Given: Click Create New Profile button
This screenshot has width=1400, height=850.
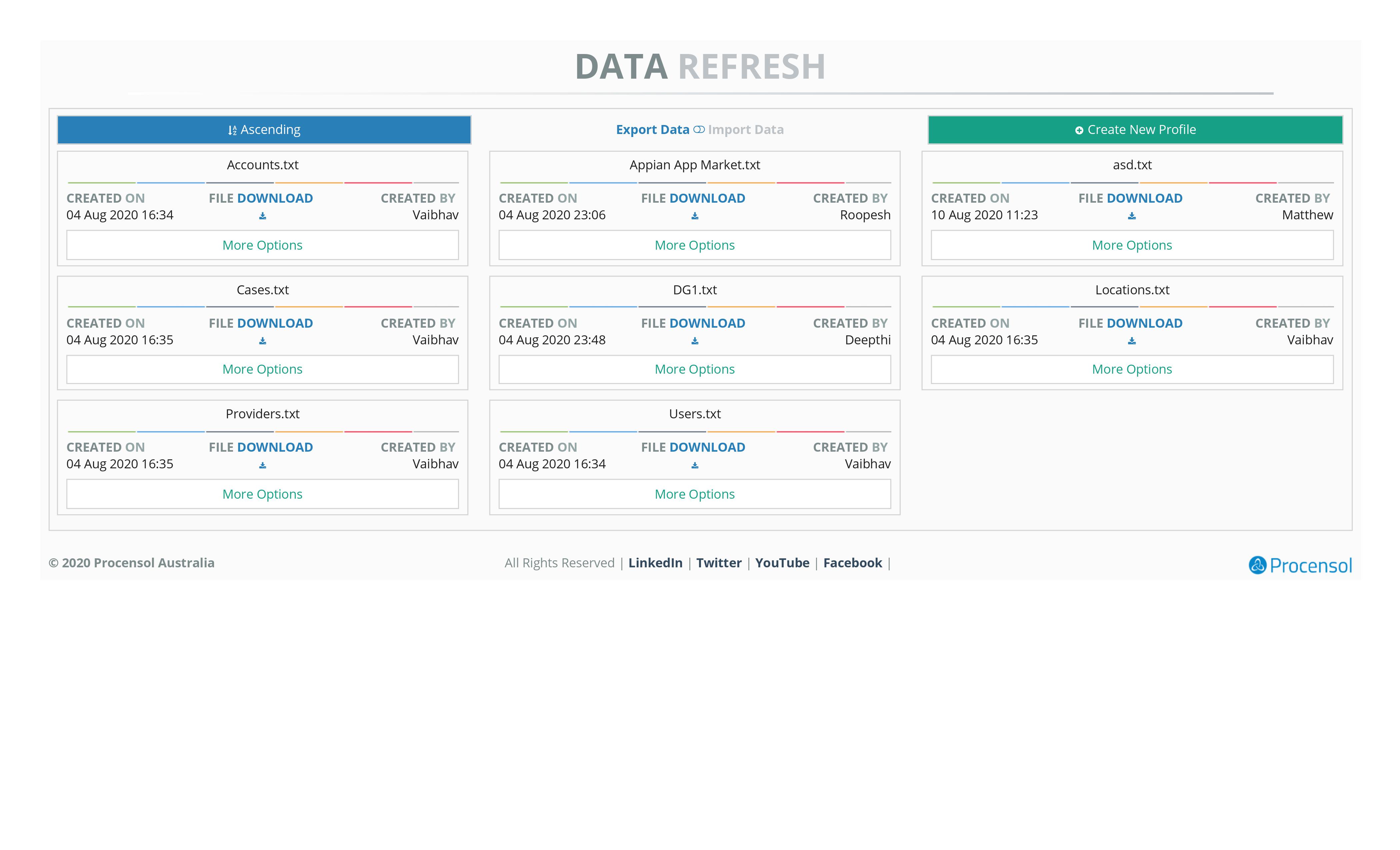Looking at the screenshot, I should (x=1135, y=130).
